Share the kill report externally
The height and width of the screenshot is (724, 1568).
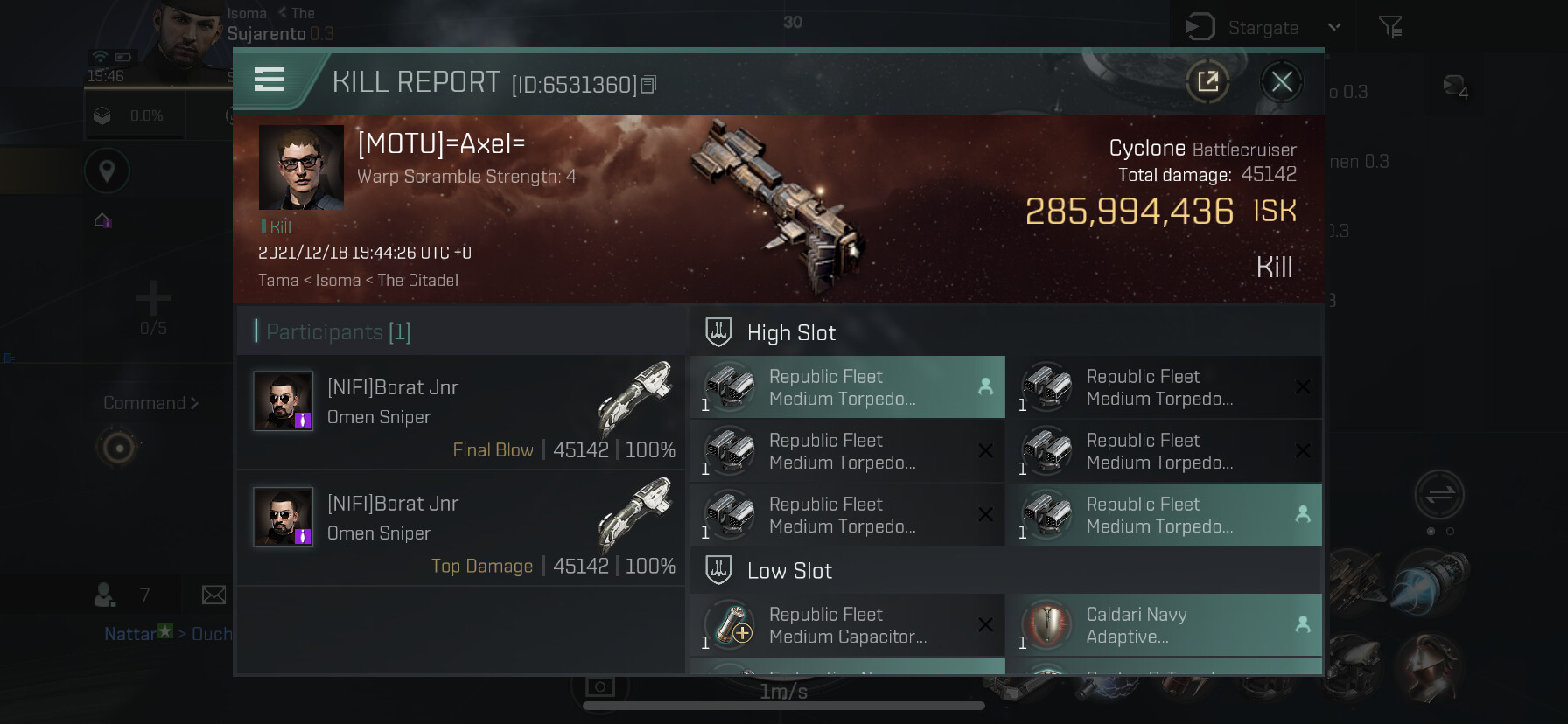click(1207, 82)
